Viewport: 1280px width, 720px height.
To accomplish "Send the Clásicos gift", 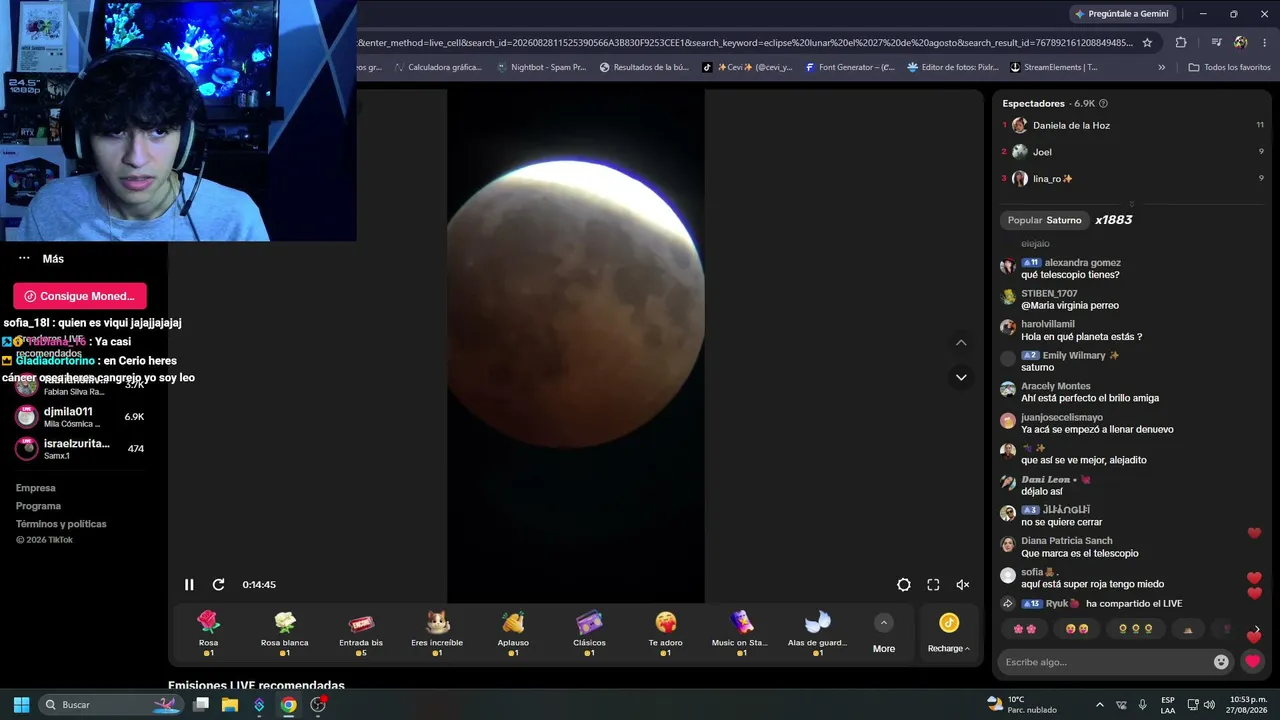I will [x=589, y=634].
